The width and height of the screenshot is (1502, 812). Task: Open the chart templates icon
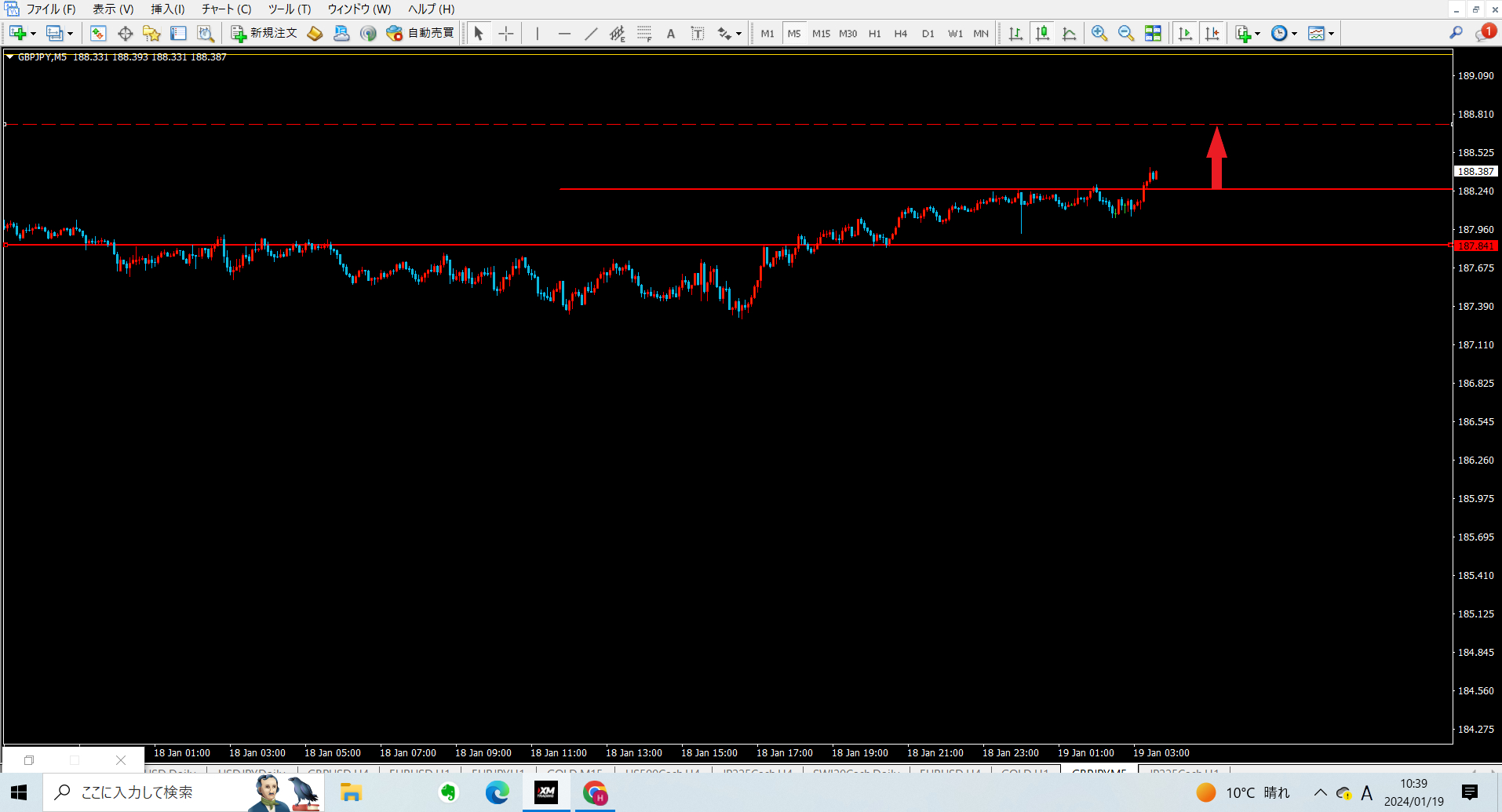pyautogui.click(x=1316, y=33)
